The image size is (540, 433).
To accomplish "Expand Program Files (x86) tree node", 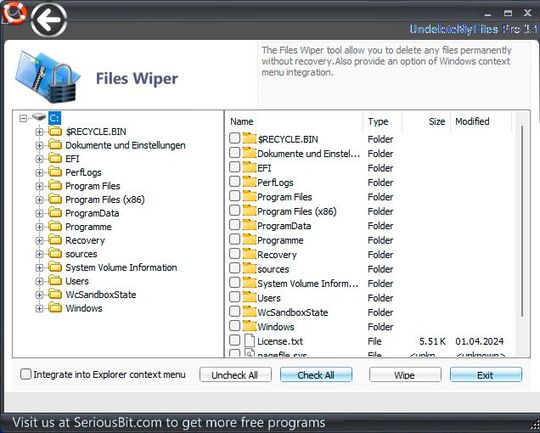I will click(x=39, y=200).
